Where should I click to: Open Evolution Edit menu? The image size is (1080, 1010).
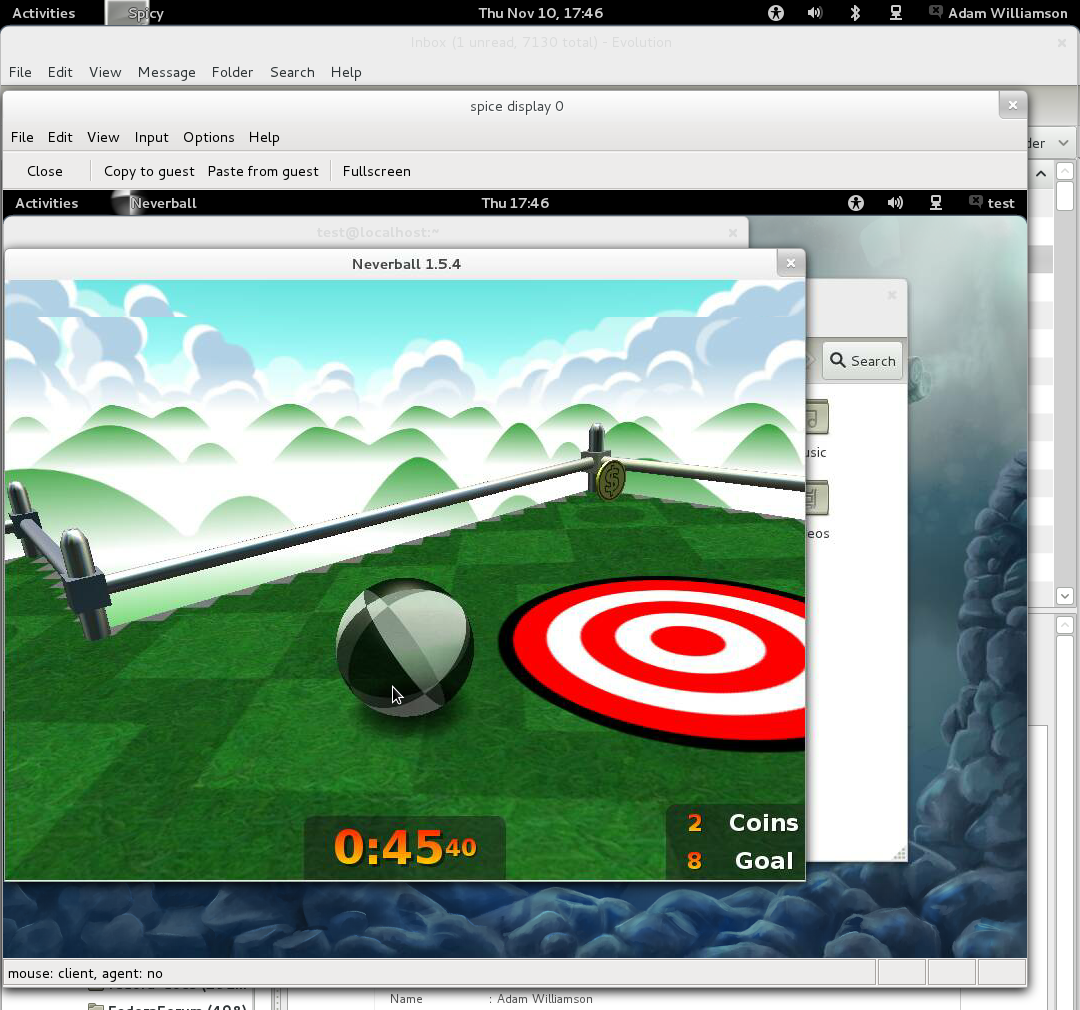click(60, 72)
